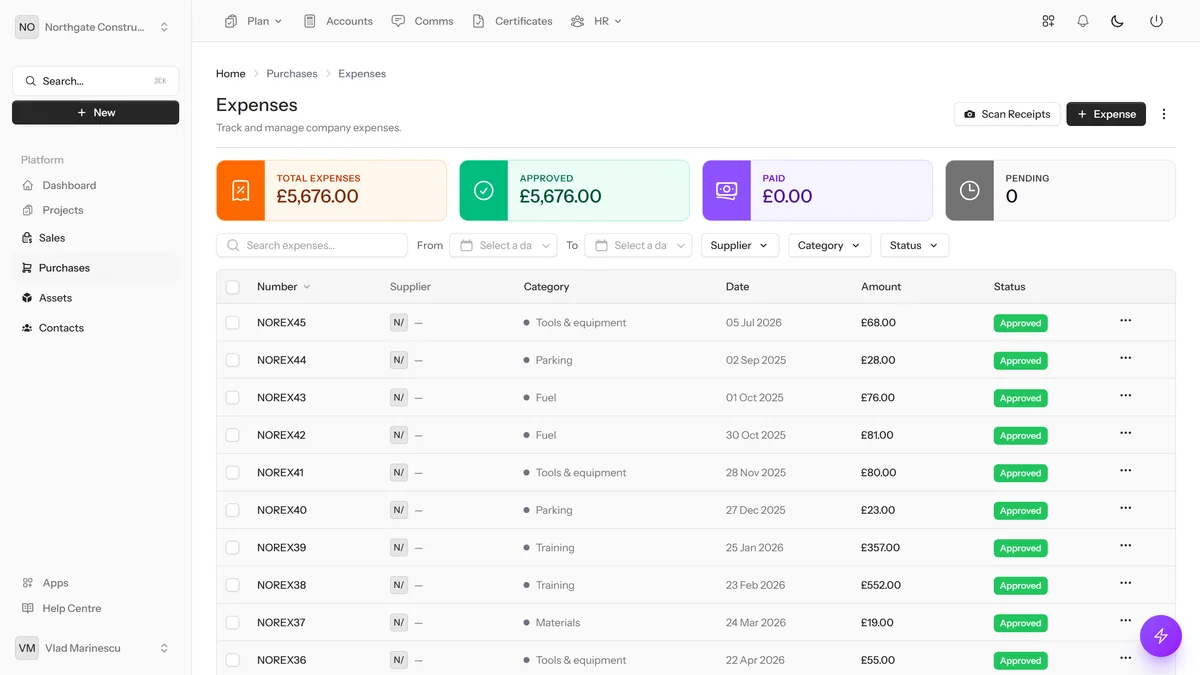The width and height of the screenshot is (1200, 675).
Task: Click the calendar icon in To date field
Action: 601,245
